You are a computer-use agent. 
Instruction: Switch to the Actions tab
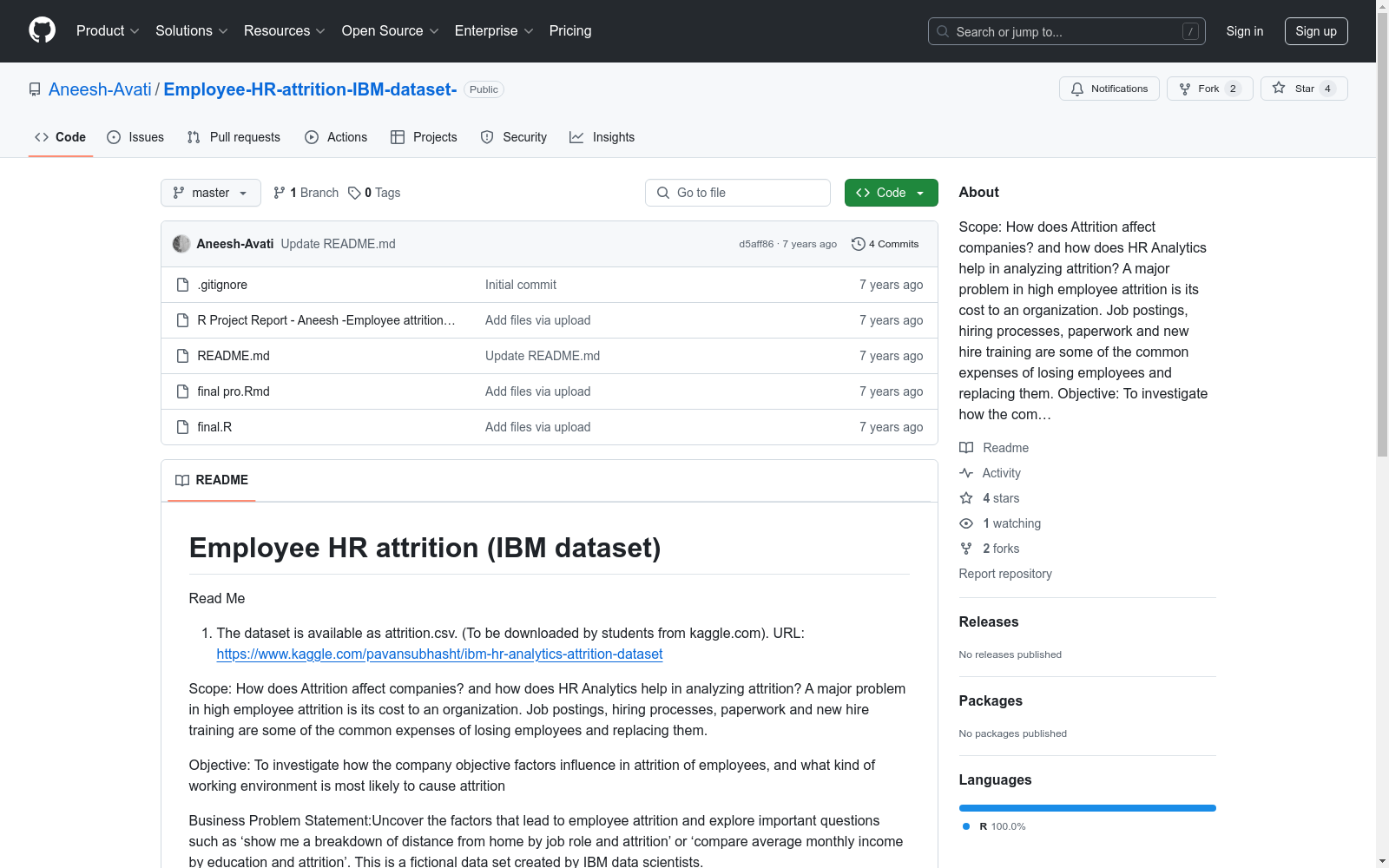(x=336, y=137)
